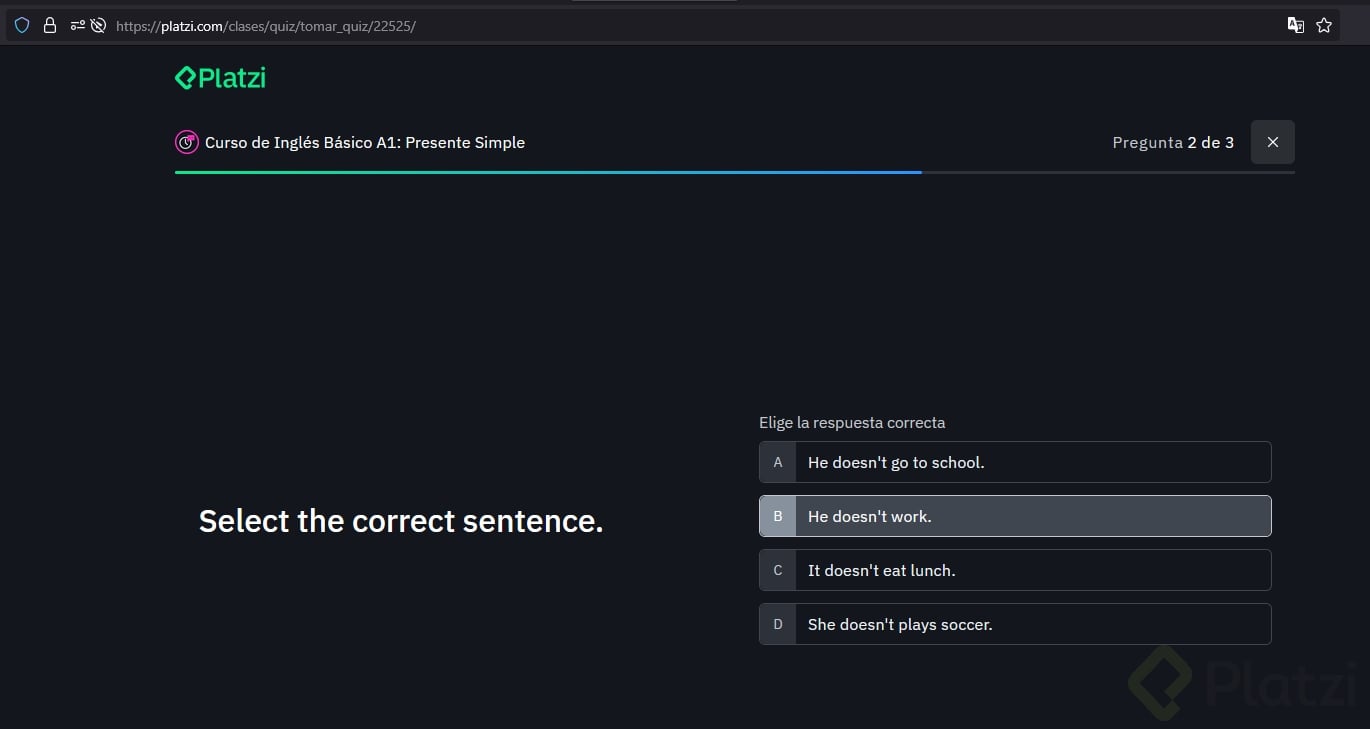Click the "Pregunta 2 de 3" counter
The image size is (1370, 729).
pos(1172,142)
